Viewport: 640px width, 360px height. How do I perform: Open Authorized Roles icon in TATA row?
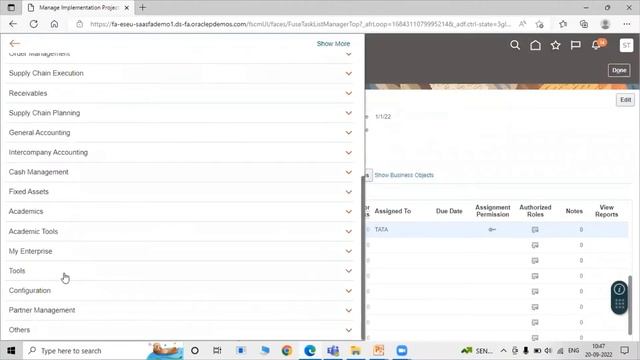535,229
